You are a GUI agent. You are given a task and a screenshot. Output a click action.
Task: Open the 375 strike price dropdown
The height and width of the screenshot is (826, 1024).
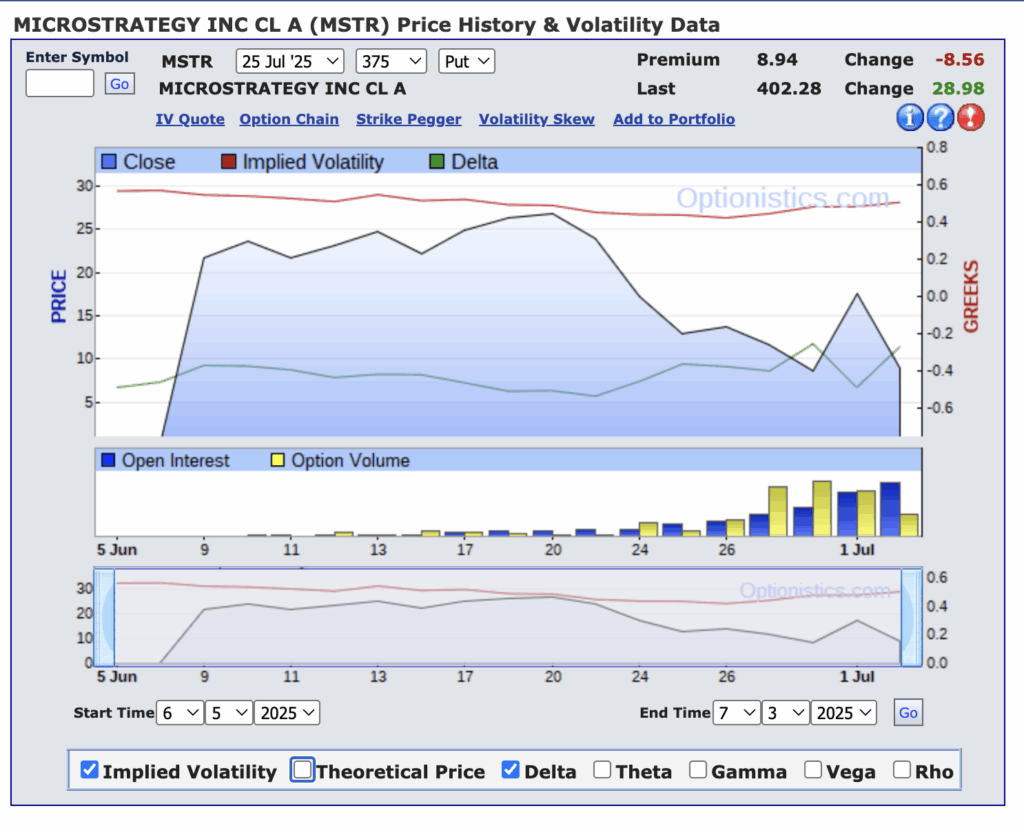(391, 61)
